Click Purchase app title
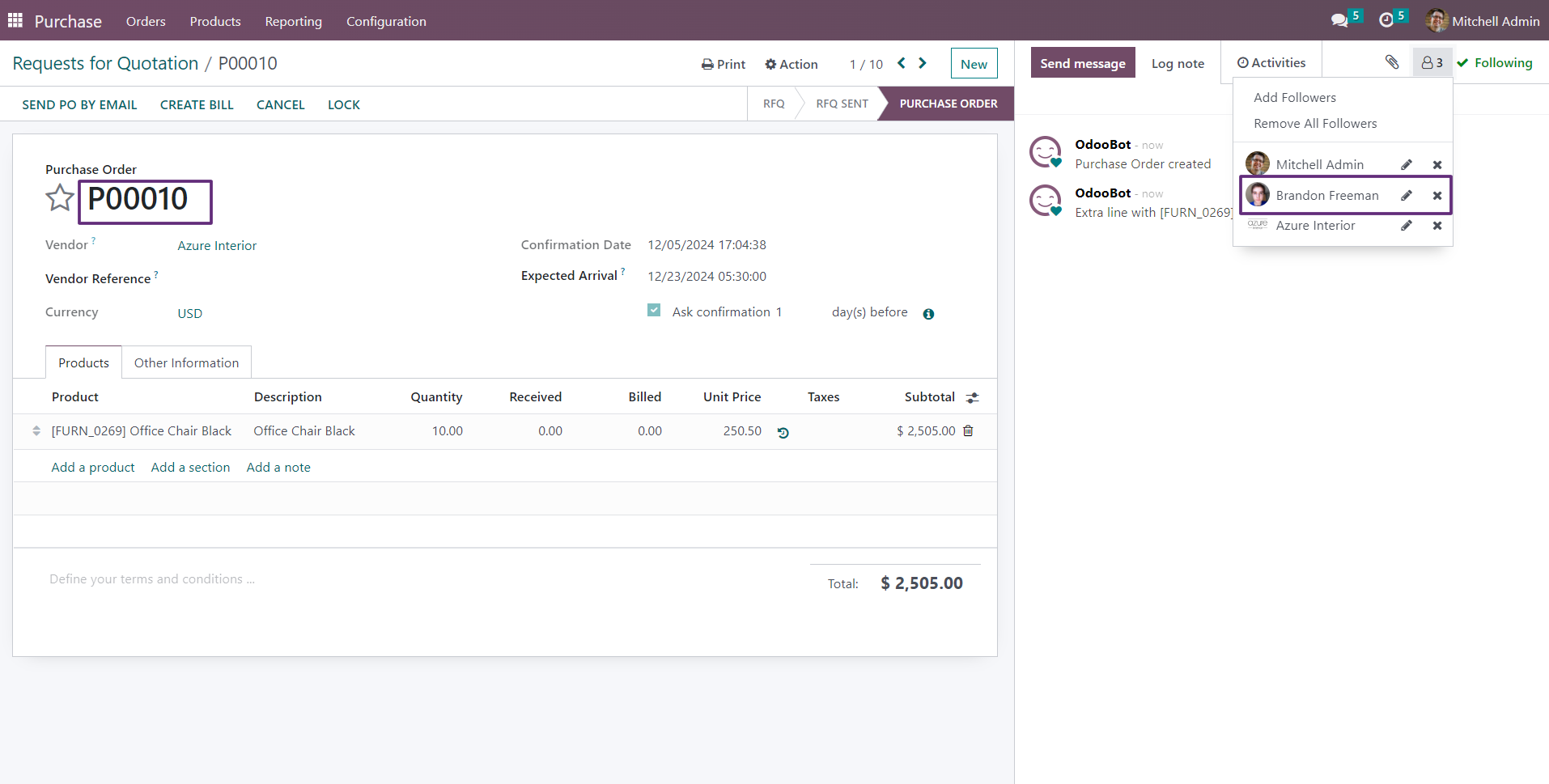The width and height of the screenshot is (1549, 784). tap(68, 21)
